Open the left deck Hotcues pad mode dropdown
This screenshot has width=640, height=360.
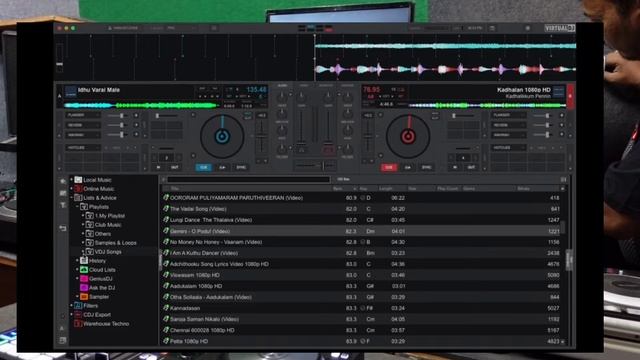click(x=82, y=147)
